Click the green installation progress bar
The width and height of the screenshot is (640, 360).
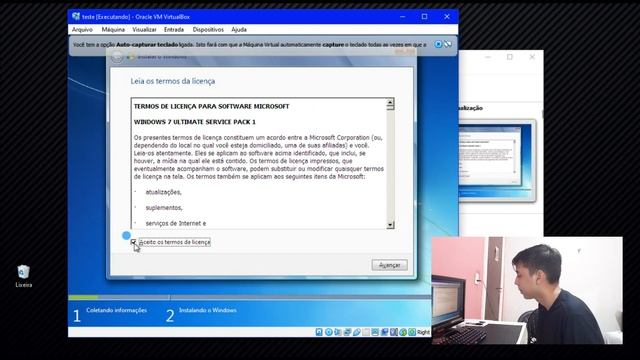click(83, 297)
